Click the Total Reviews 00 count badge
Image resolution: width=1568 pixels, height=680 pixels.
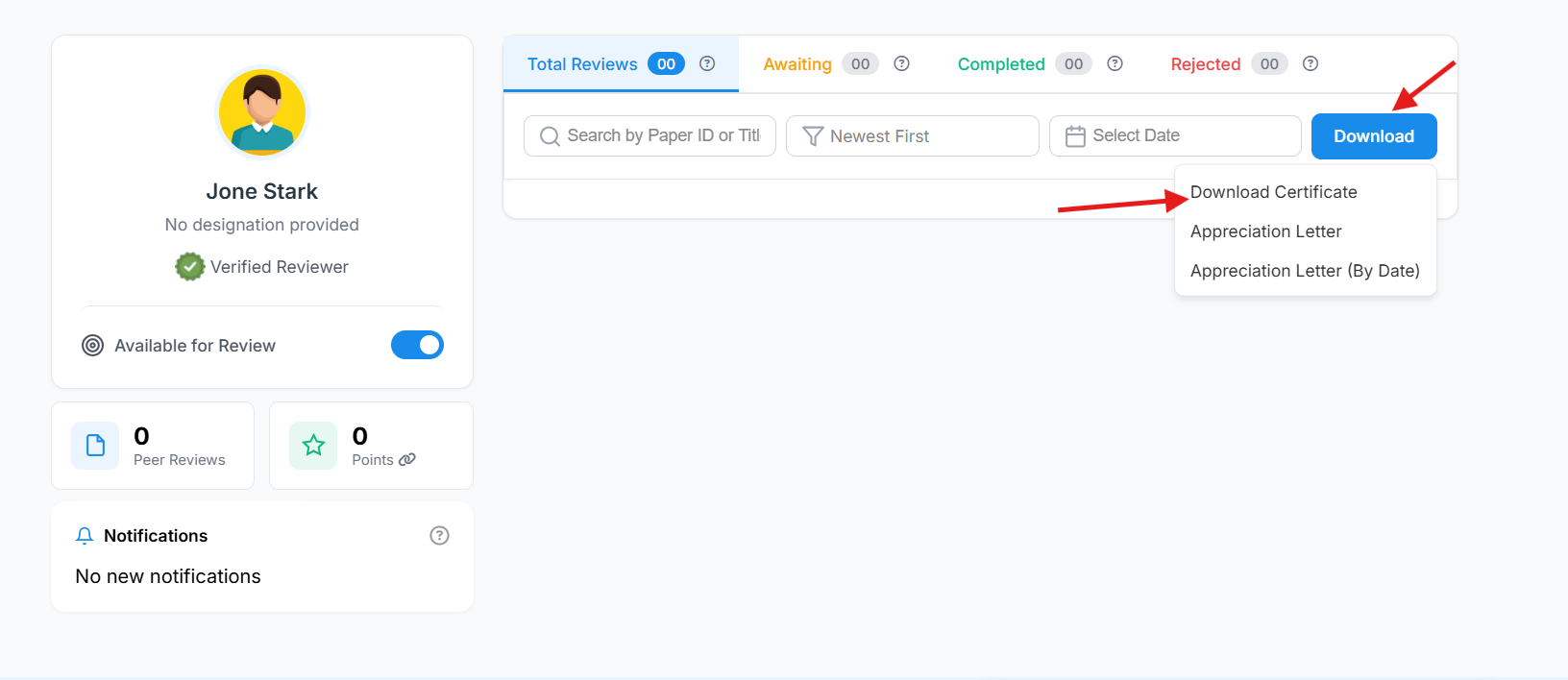point(666,64)
